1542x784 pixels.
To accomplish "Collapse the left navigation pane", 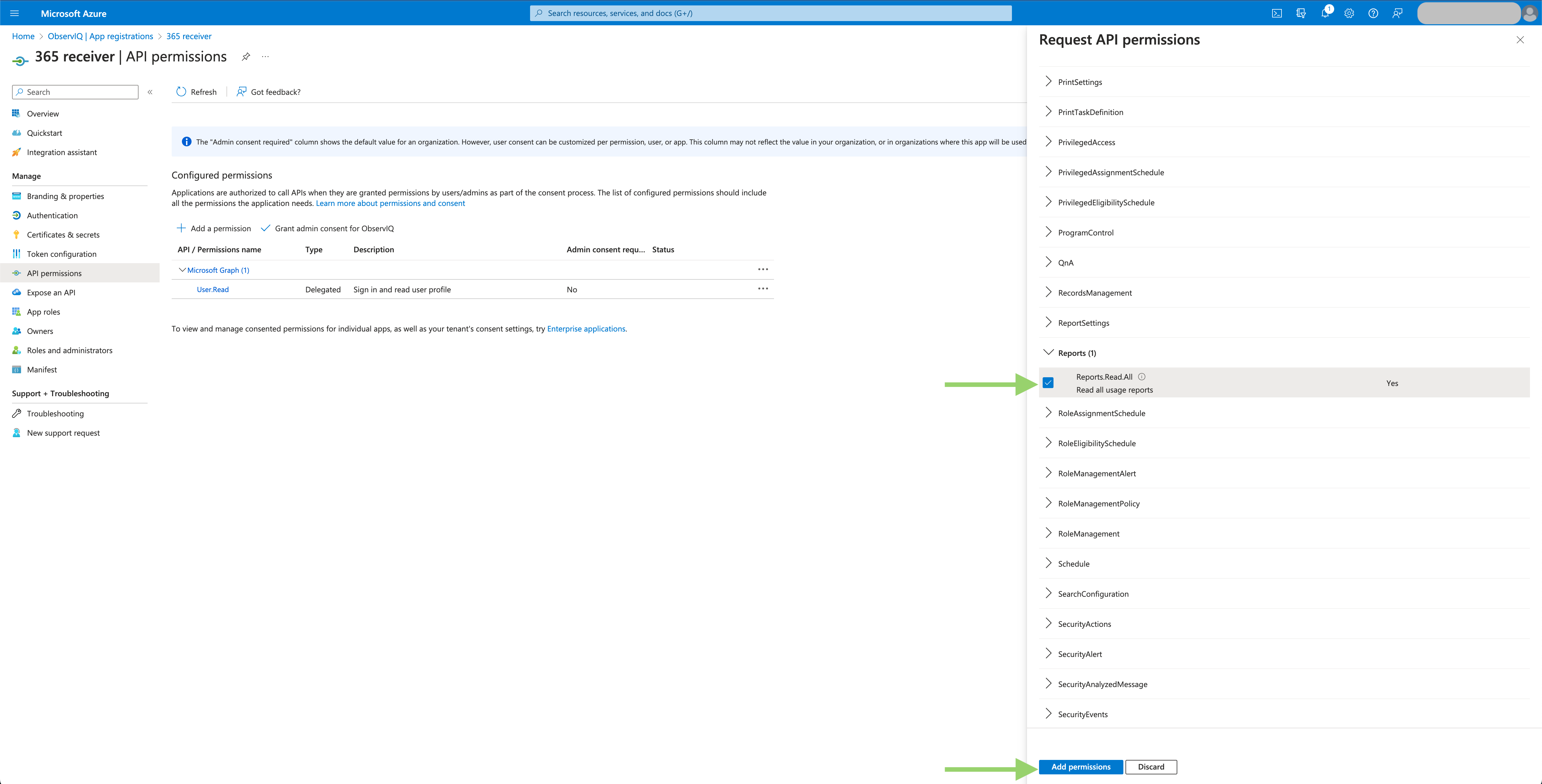I will point(150,92).
